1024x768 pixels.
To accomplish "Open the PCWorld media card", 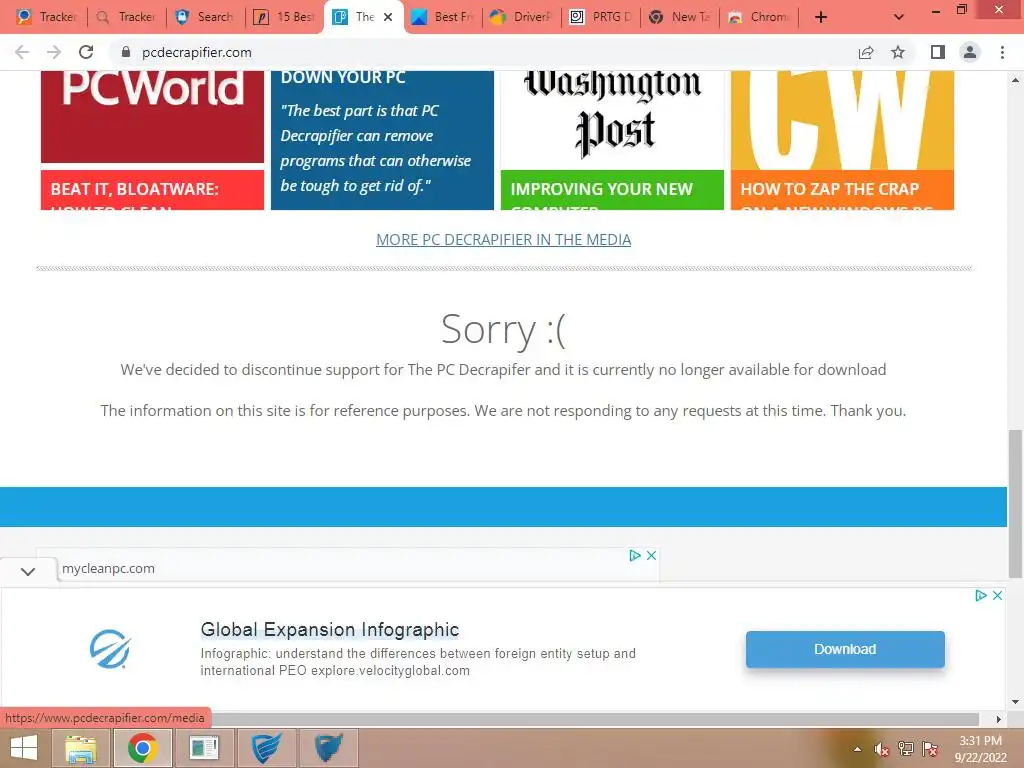I will [152, 116].
